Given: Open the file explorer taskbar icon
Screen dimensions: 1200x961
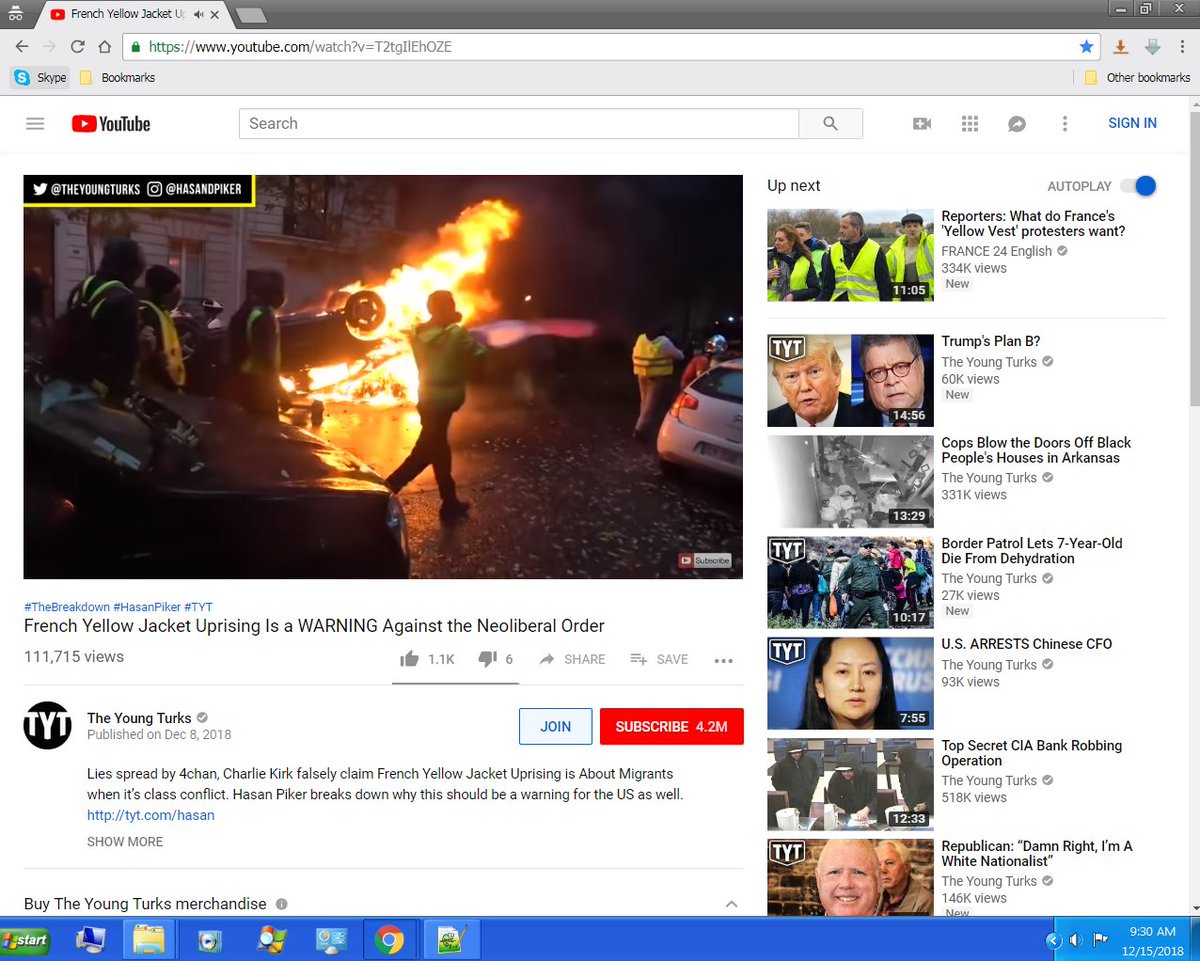Looking at the screenshot, I should coord(148,940).
